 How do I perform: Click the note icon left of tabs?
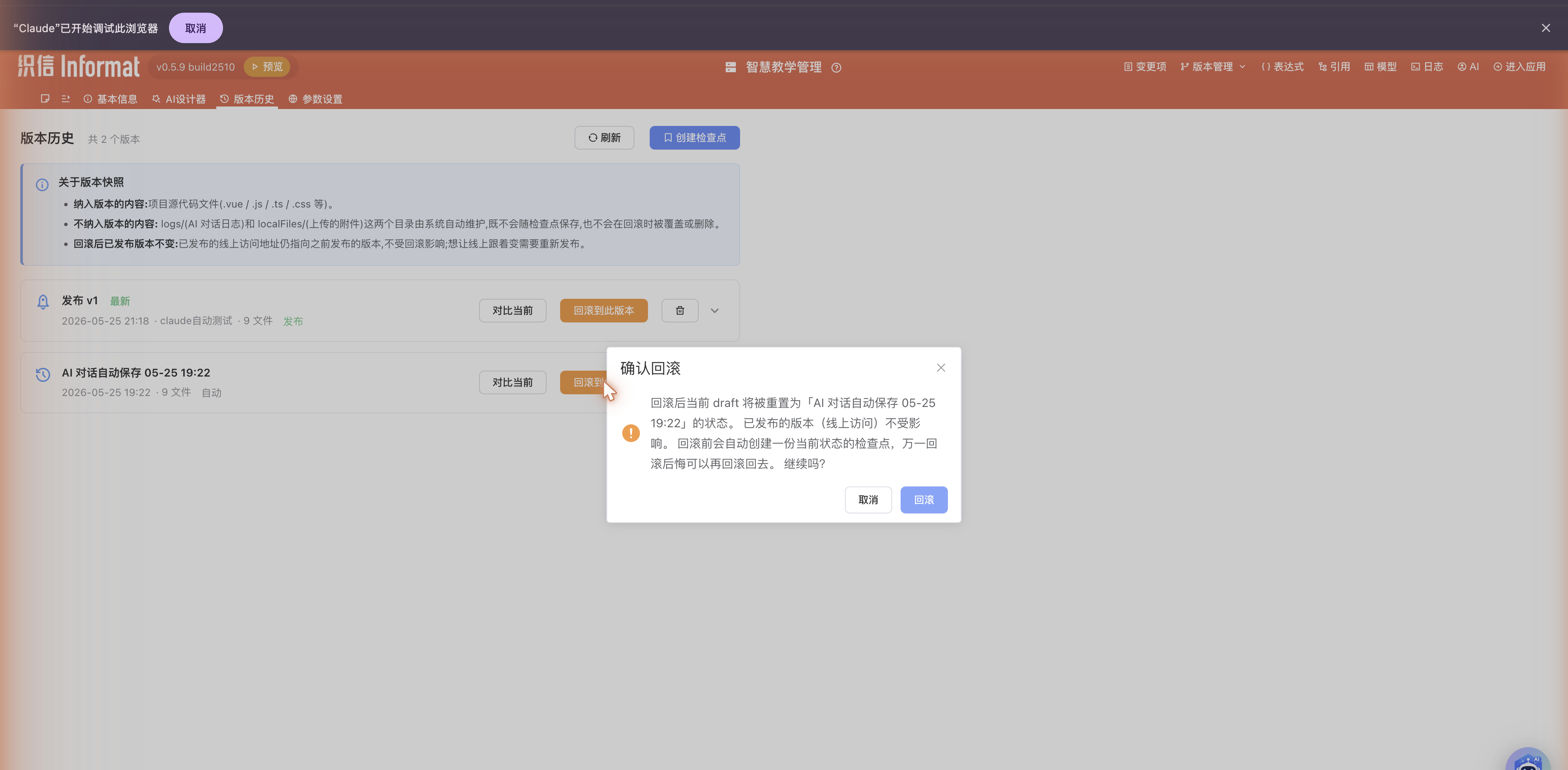pyautogui.click(x=45, y=99)
